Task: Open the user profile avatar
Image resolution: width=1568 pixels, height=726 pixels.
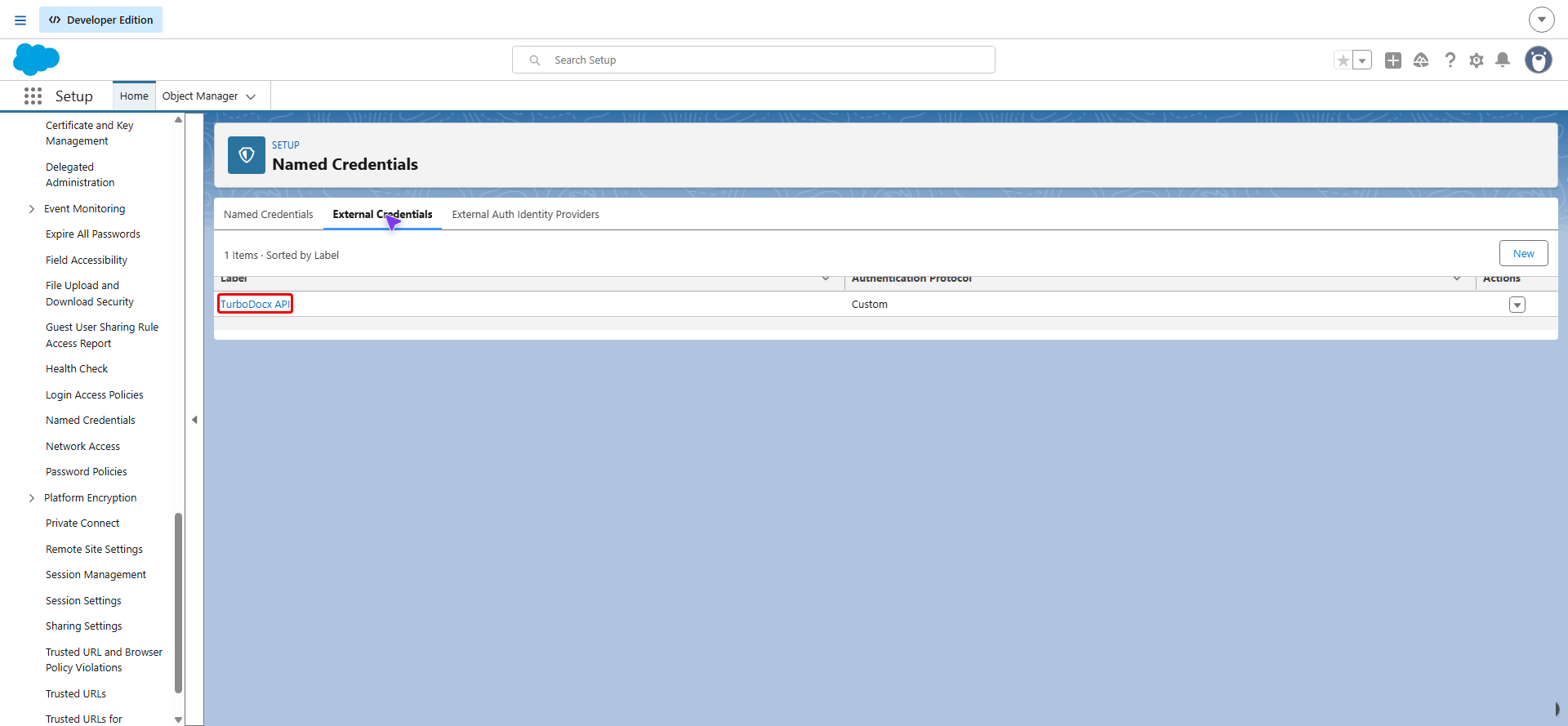Action: 1539,60
